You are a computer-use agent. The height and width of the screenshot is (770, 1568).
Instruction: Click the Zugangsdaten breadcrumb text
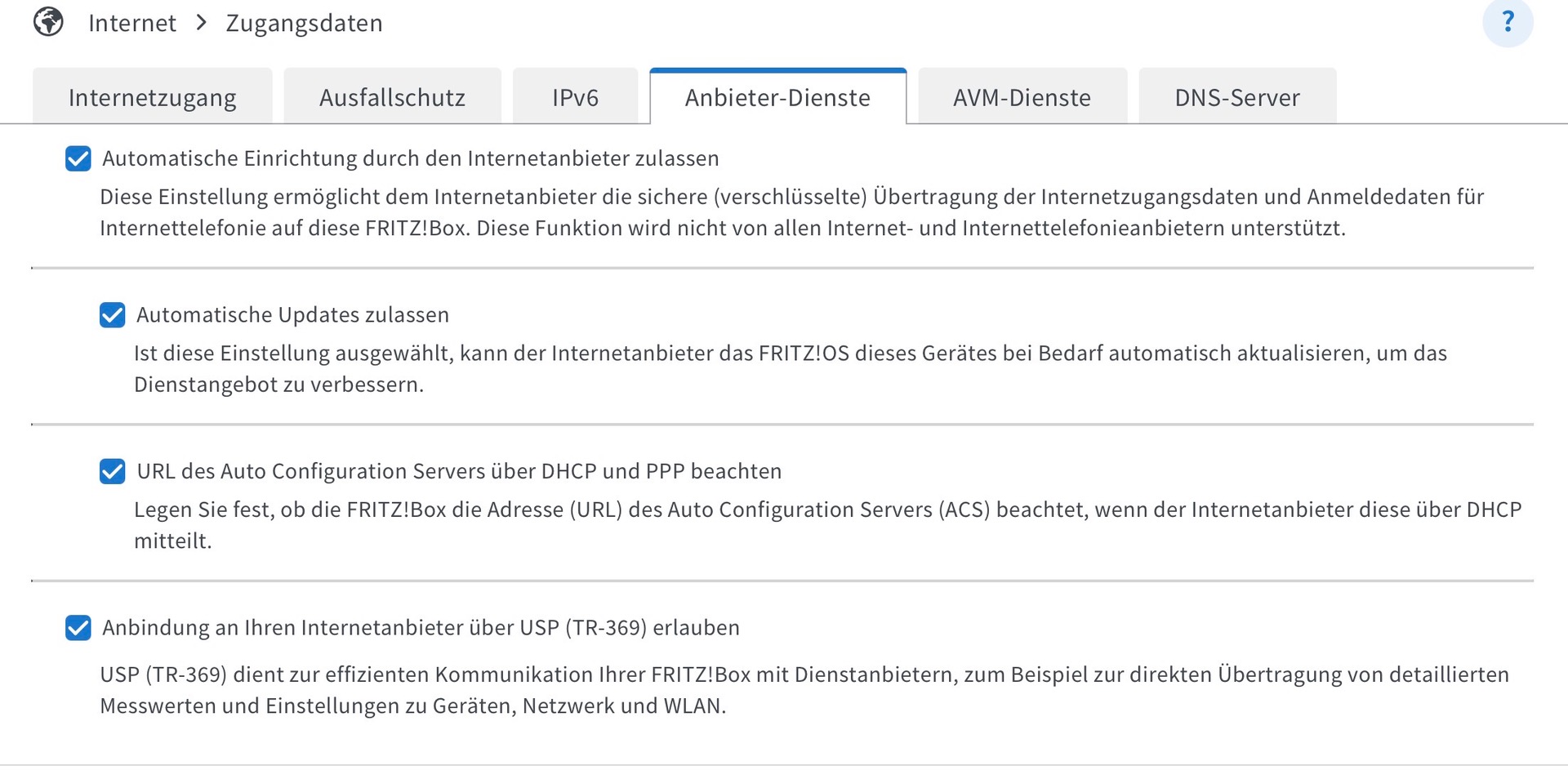pyautogui.click(x=305, y=23)
